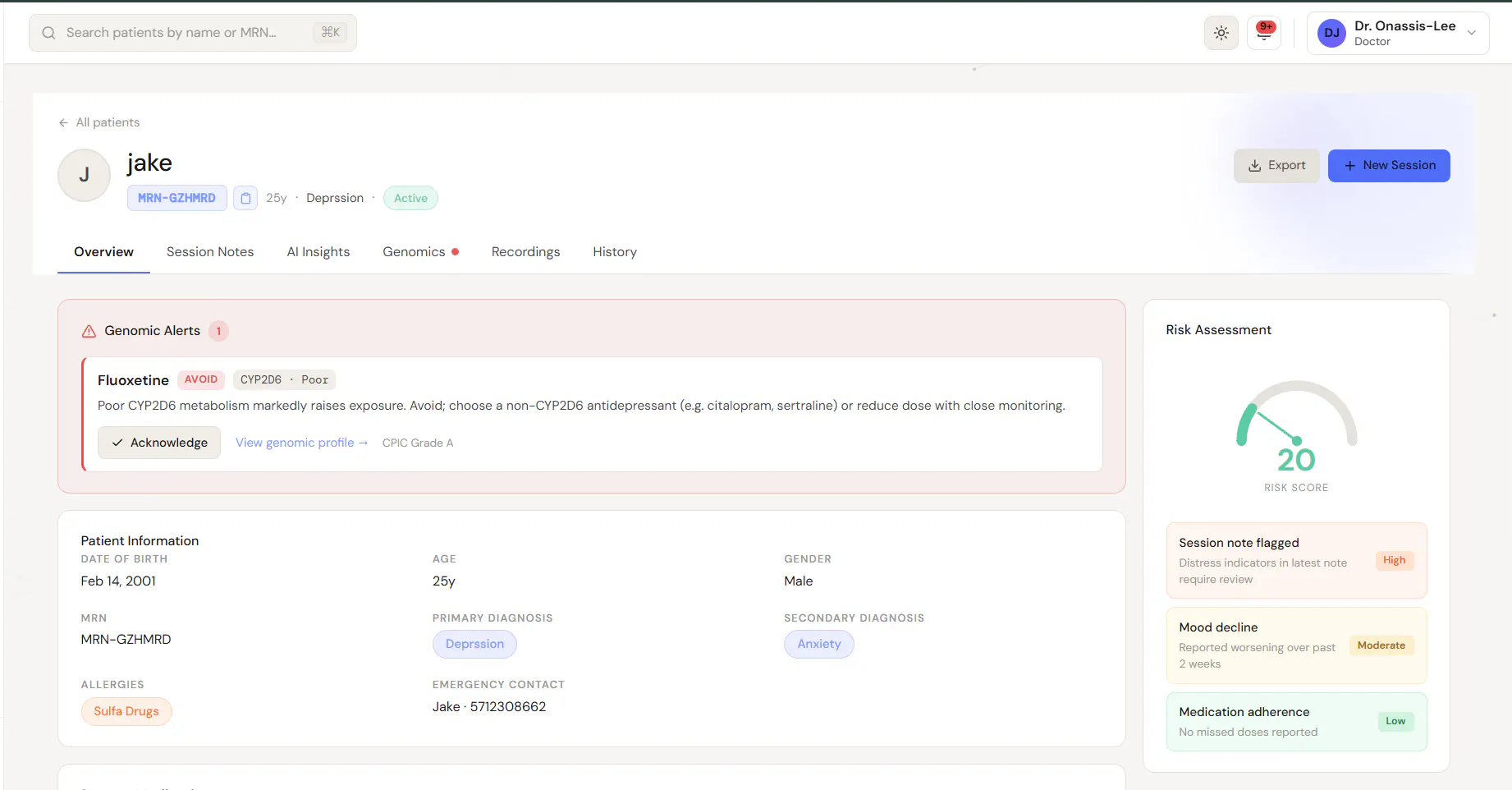Click the Genomic Alerts count badge 1

[x=218, y=331]
